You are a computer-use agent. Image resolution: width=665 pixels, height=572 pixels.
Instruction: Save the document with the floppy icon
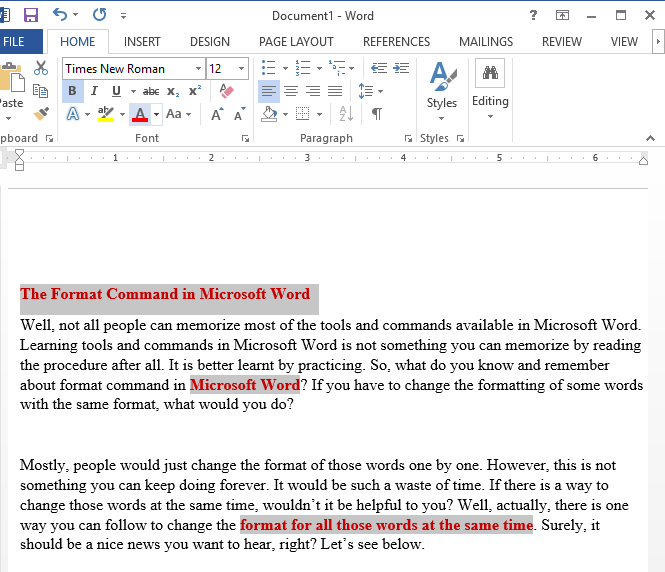[x=31, y=15]
